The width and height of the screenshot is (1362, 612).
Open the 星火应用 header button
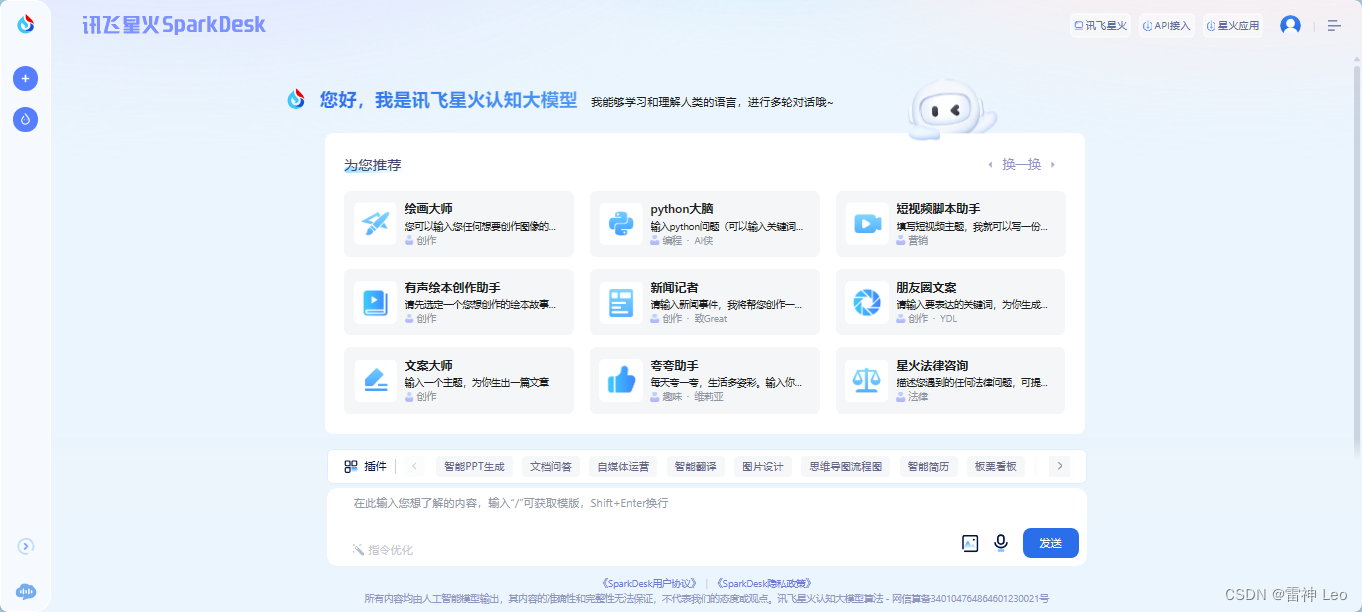(x=1233, y=25)
